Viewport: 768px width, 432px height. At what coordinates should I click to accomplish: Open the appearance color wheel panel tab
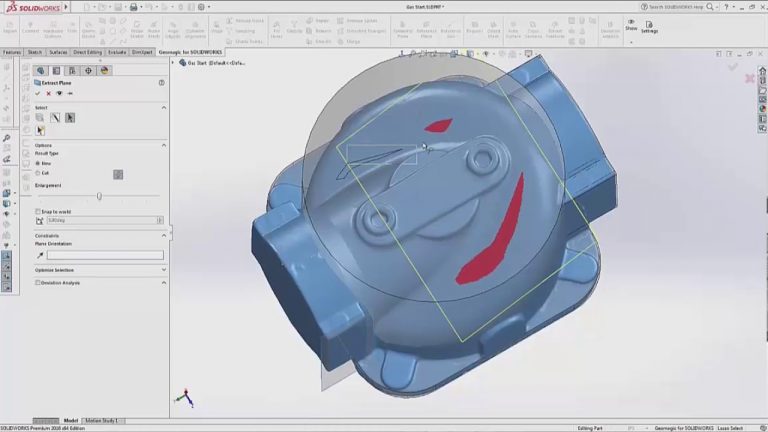tap(105, 71)
